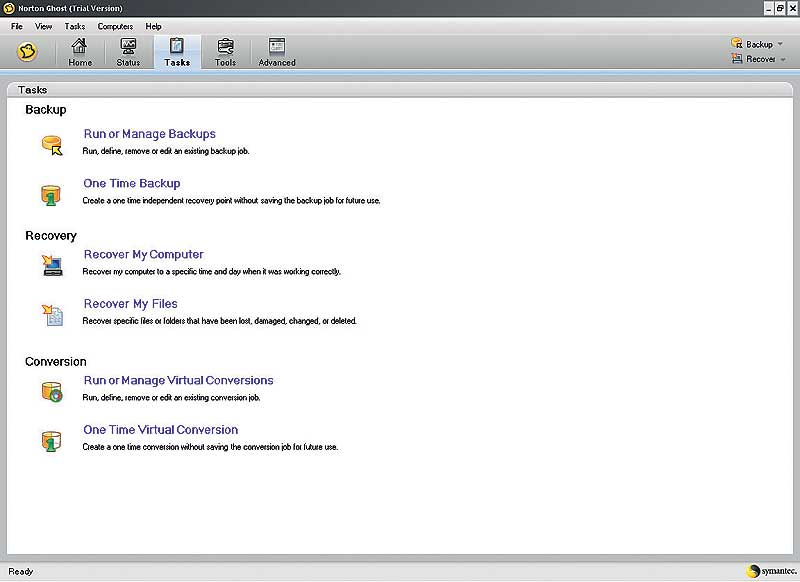The height and width of the screenshot is (582, 800).
Task: Expand the Backup dropdown arrow
Action: coord(780,44)
